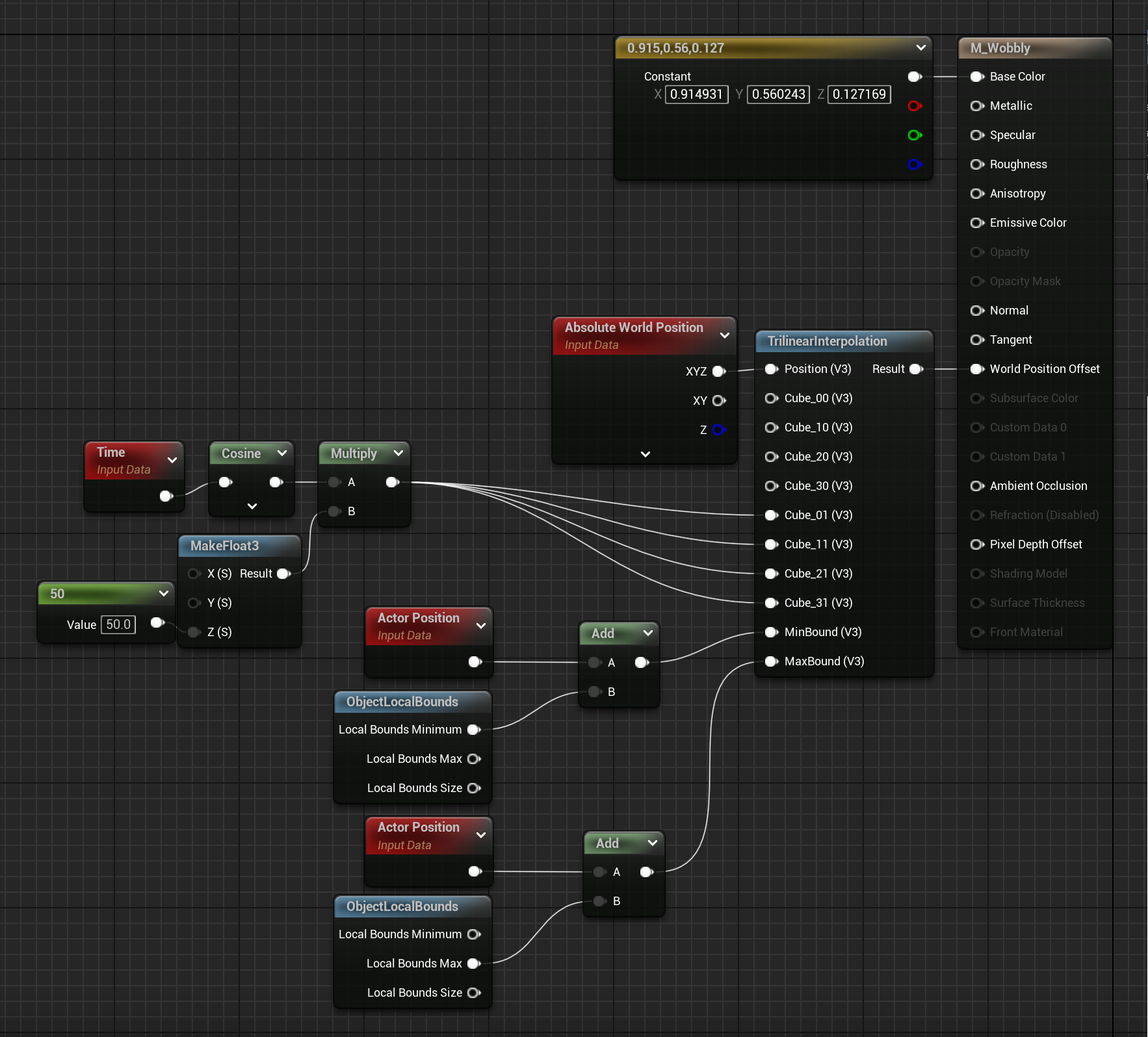This screenshot has height=1037, width=1148.
Task: Toggle the lower Actor Position node chevron
Action: pyautogui.click(x=481, y=835)
